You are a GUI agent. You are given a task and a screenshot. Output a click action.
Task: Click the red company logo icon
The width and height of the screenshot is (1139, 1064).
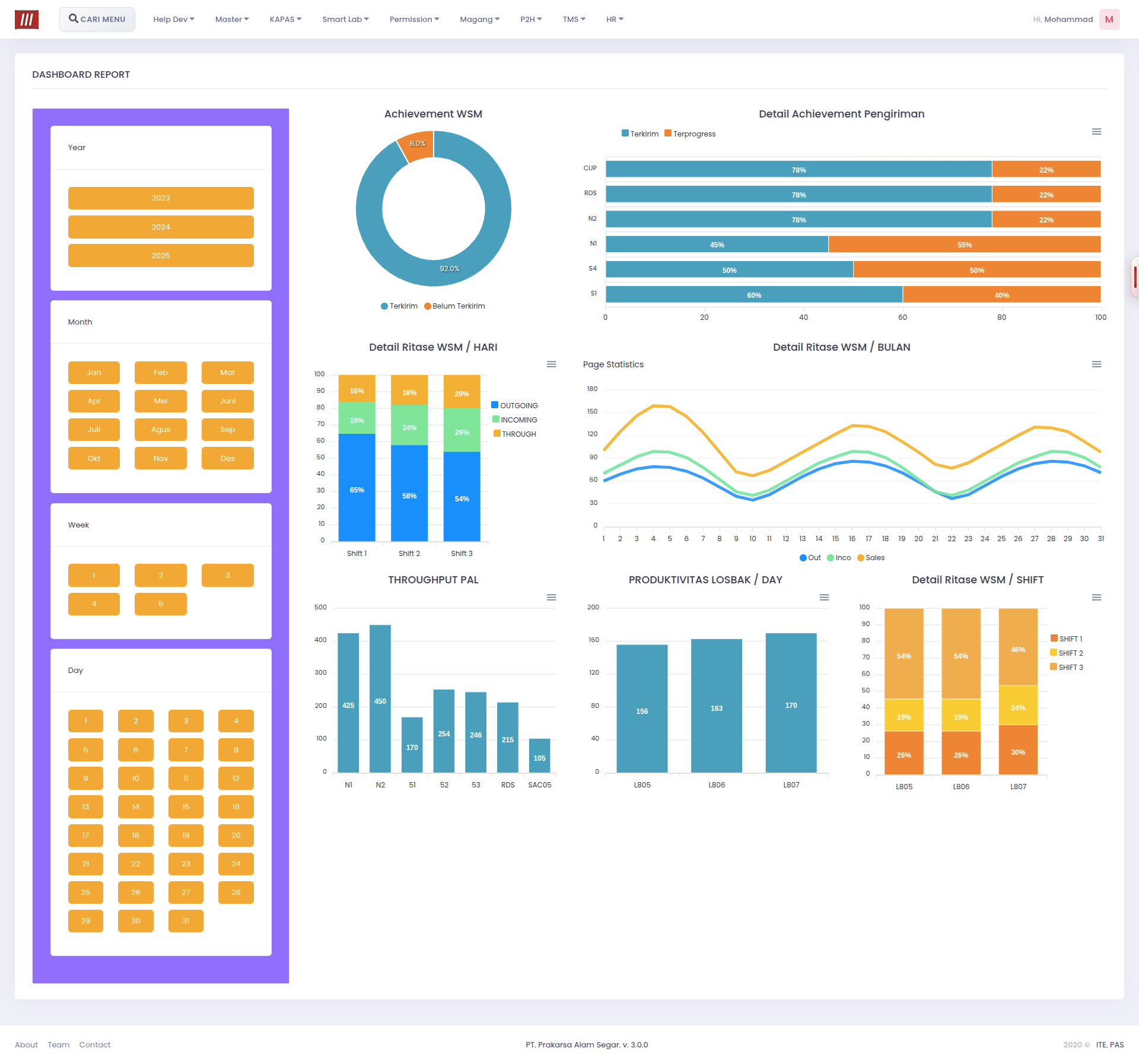click(x=27, y=20)
